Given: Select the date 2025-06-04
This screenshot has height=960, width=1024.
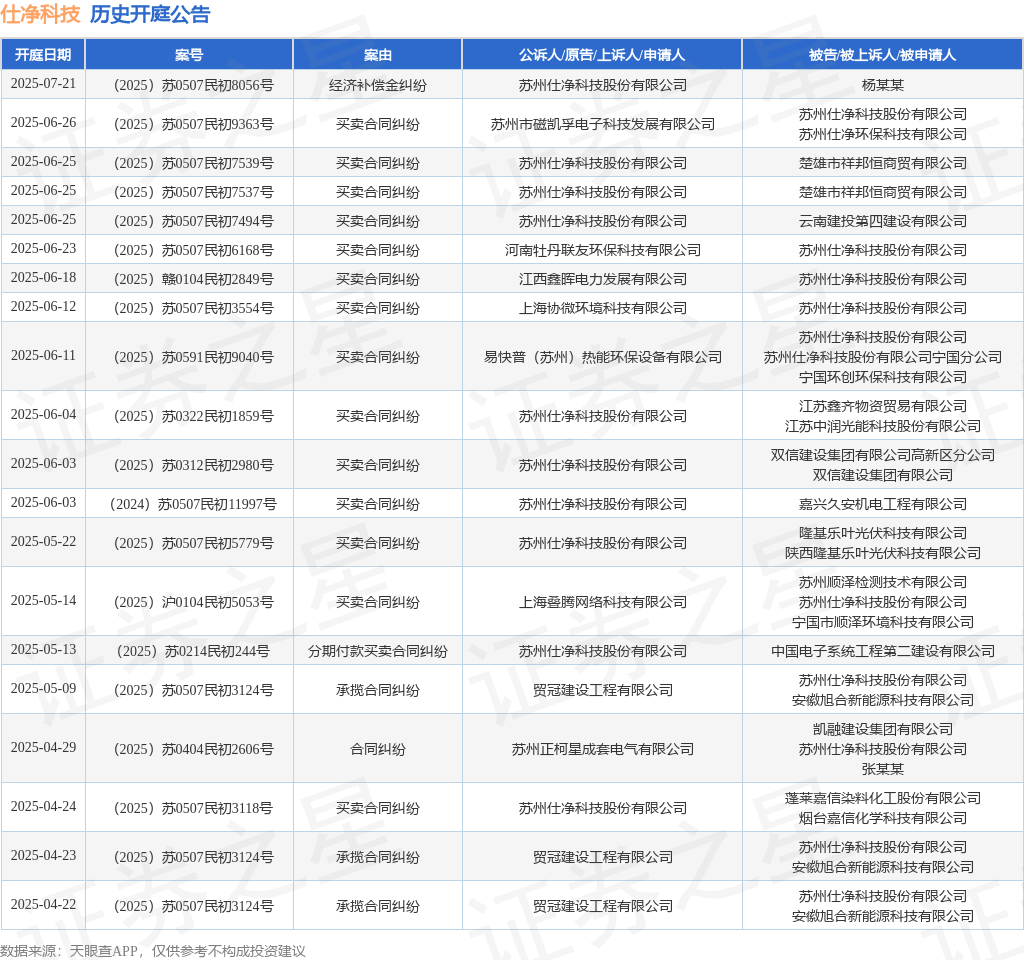Looking at the screenshot, I should click(x=43, y=415).
